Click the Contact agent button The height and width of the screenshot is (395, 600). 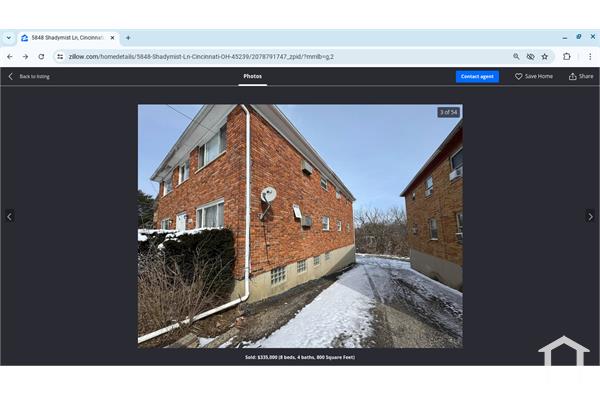477,77
